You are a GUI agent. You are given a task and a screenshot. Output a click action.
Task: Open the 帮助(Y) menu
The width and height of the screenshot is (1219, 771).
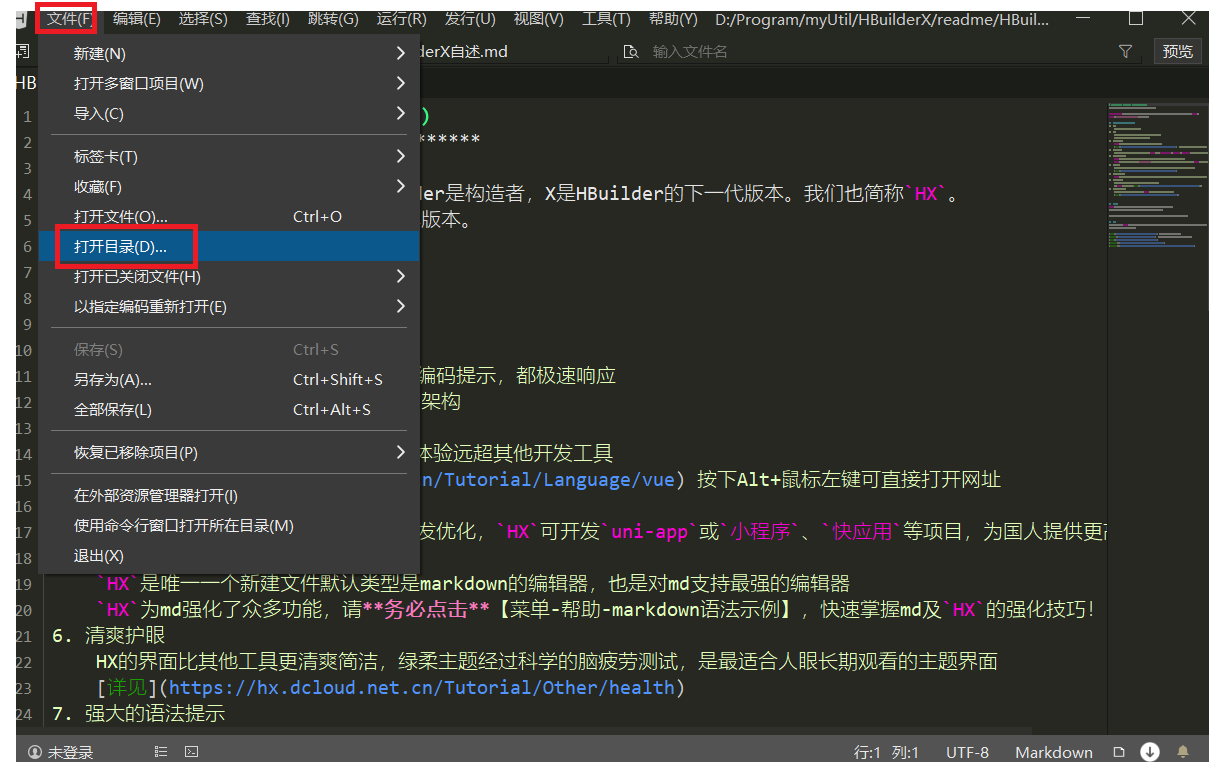tap(673, 19)
